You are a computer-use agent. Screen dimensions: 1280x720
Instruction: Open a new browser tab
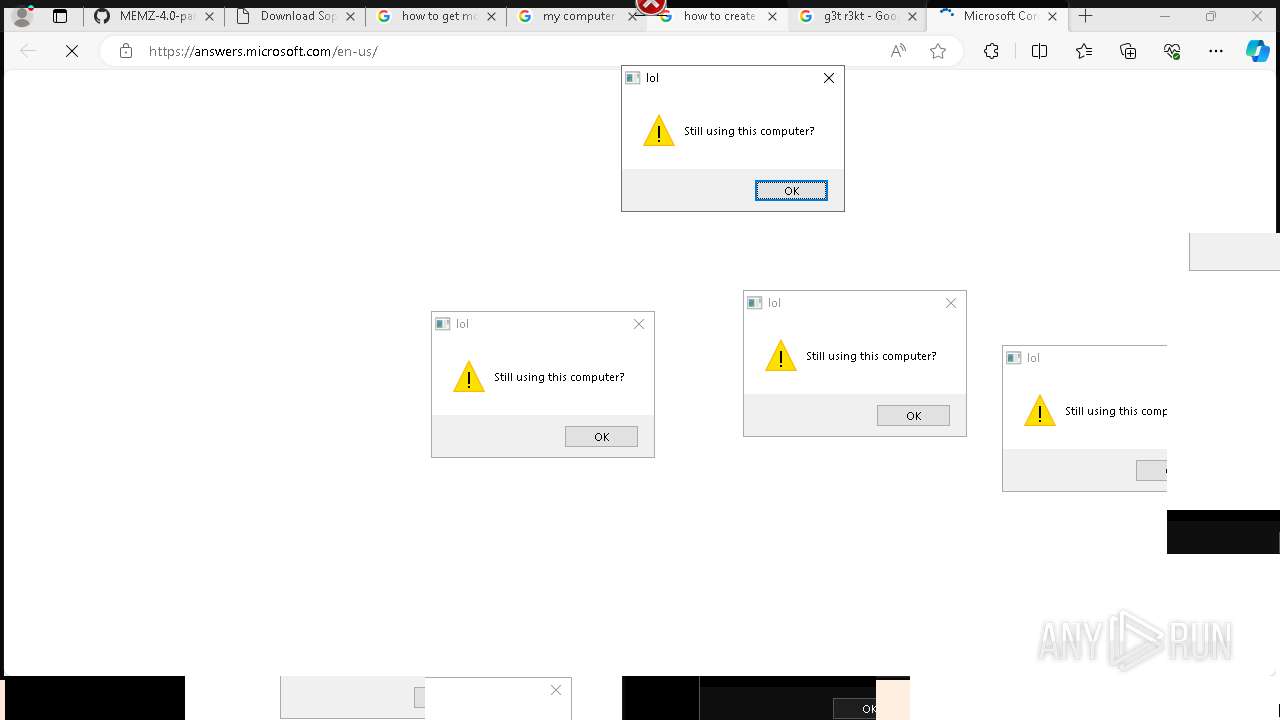click(x=1086, y=16)
